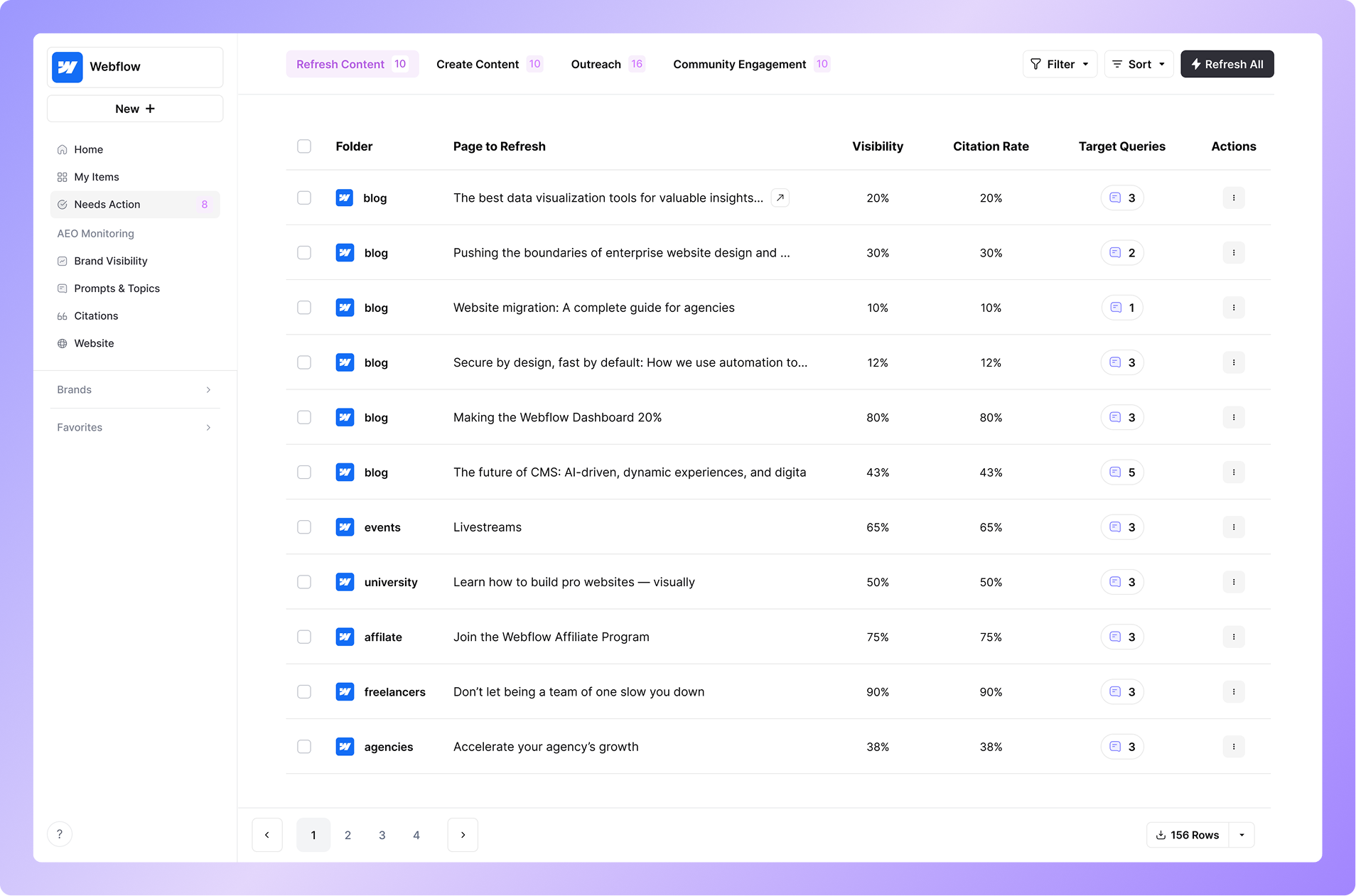
Task: Select checkbox for Secure by design row
Action: 304,362
